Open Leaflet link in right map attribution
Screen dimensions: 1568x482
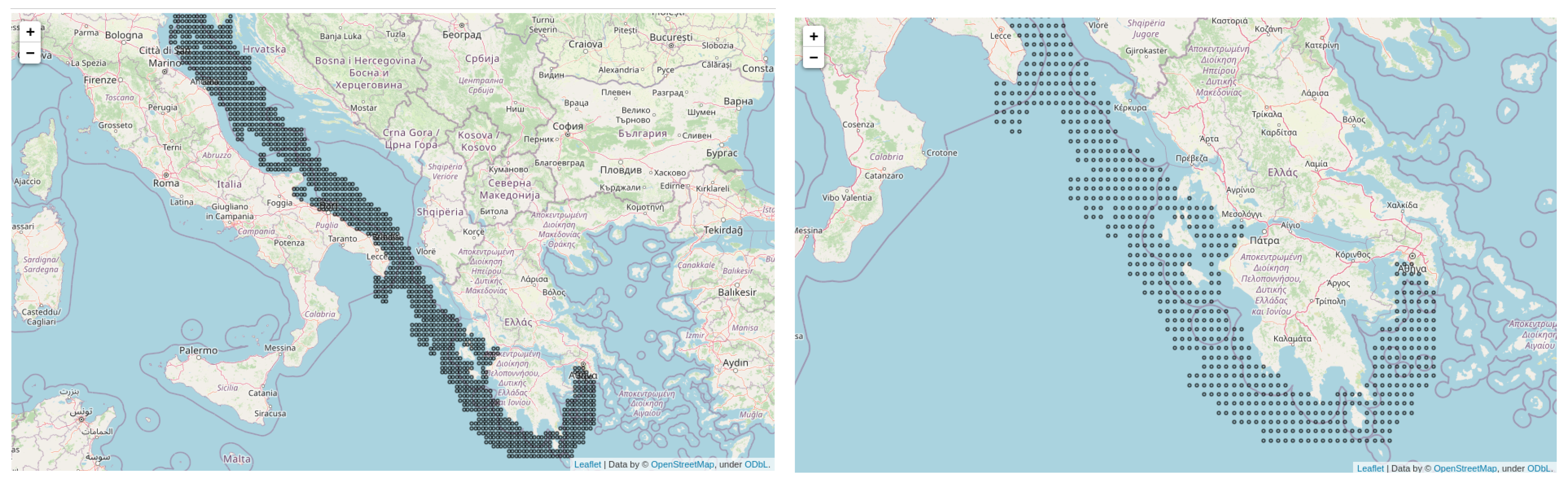1370,469
